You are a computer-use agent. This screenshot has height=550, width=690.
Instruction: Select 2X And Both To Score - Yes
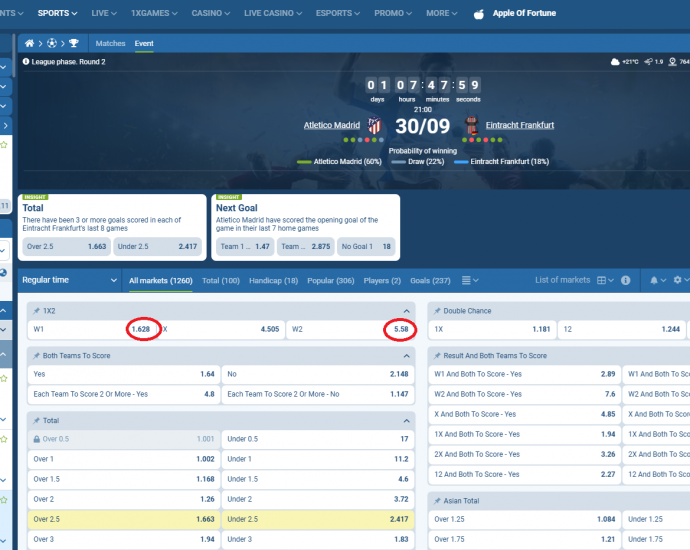click(525, 455)
